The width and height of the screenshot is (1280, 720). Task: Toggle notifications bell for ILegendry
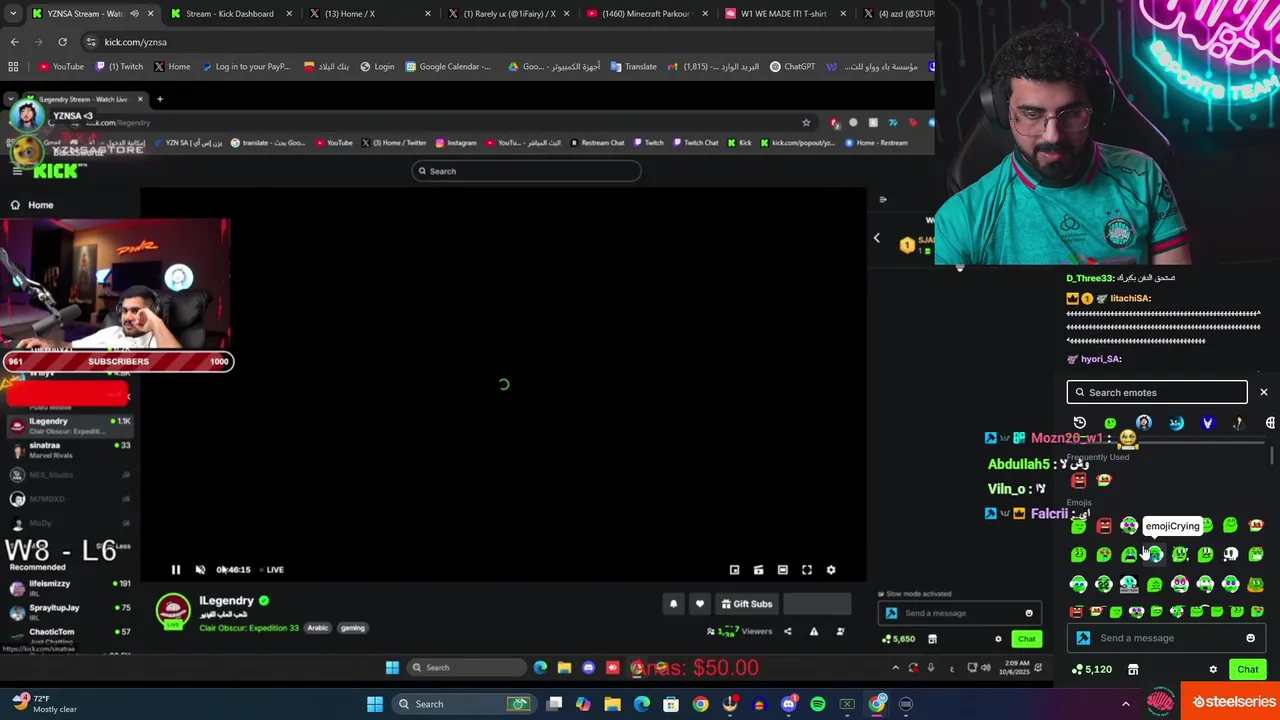click(673, 604)
